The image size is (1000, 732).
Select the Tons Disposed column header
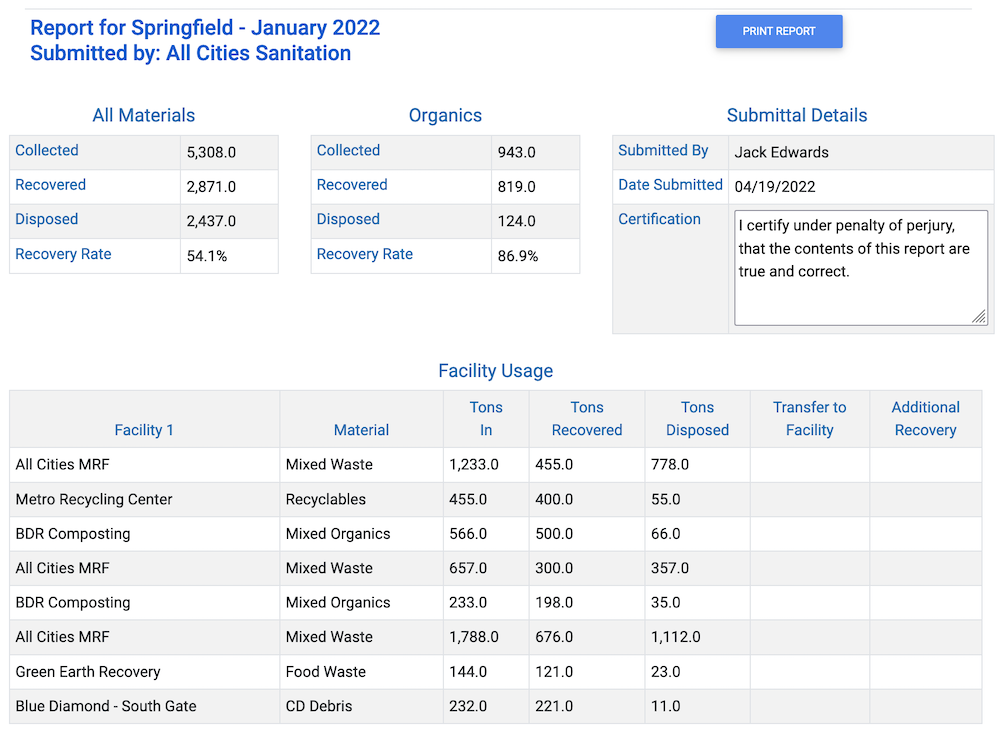[x=697, y=418]
